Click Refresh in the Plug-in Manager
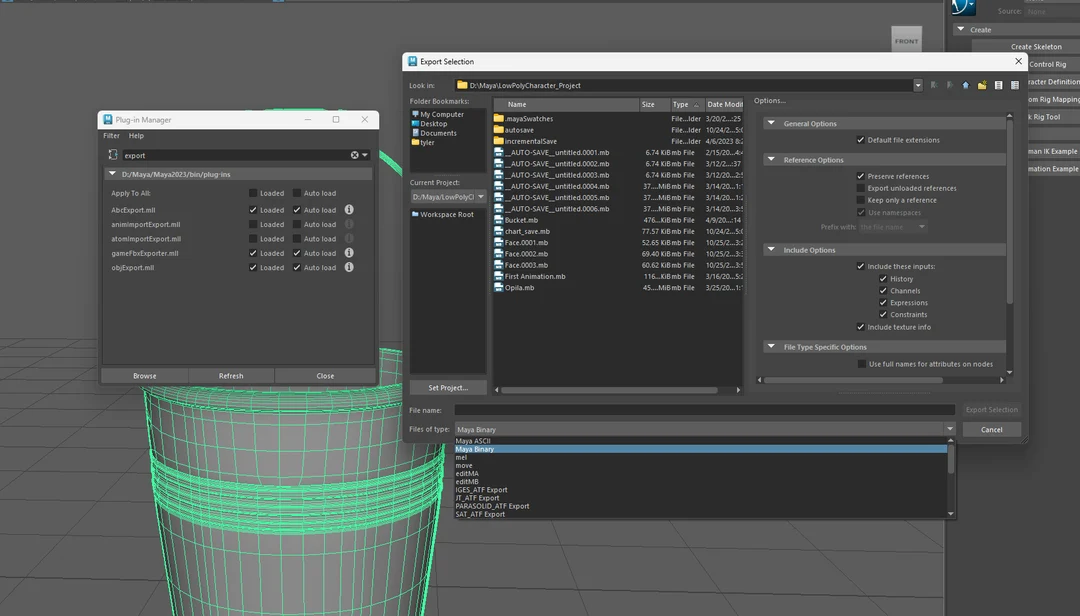The height and width of the screenshot is (616, 1080). pyautogui.click(x=231, y=375)
